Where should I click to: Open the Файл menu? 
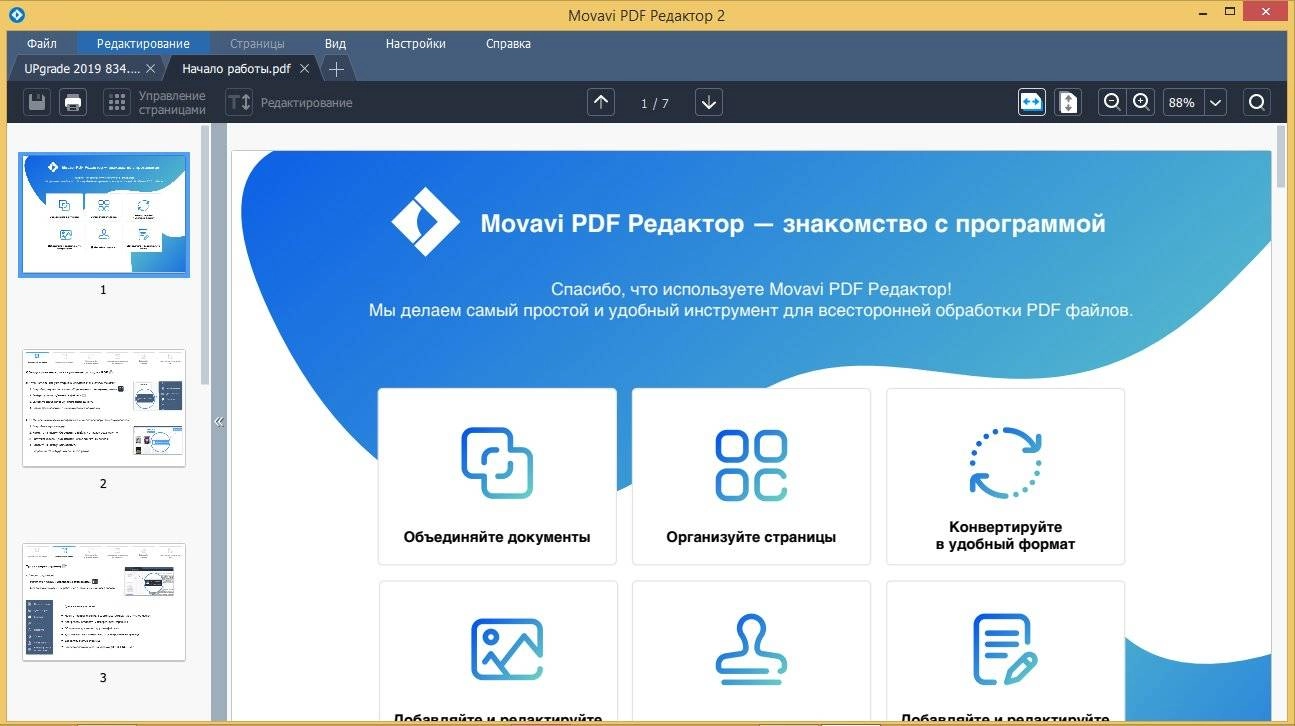tap(42, 44)
